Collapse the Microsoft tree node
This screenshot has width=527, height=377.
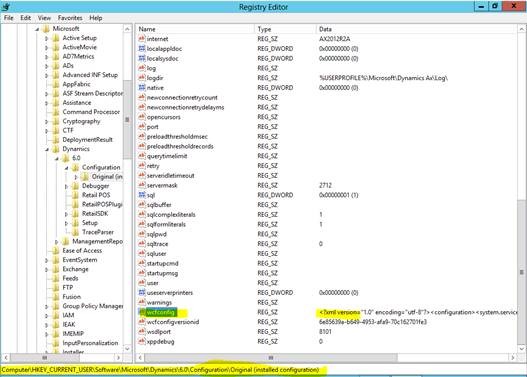(37, 29)
